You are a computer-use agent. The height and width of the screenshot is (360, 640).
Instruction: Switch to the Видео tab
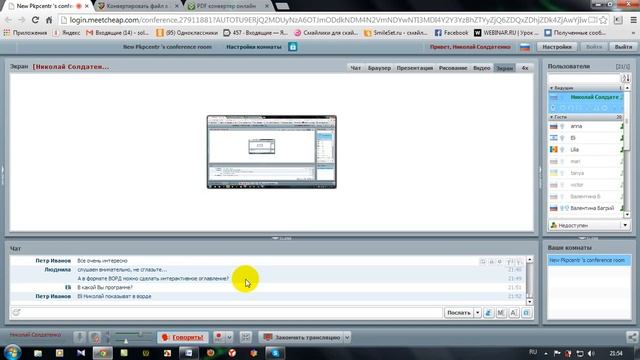482,68
